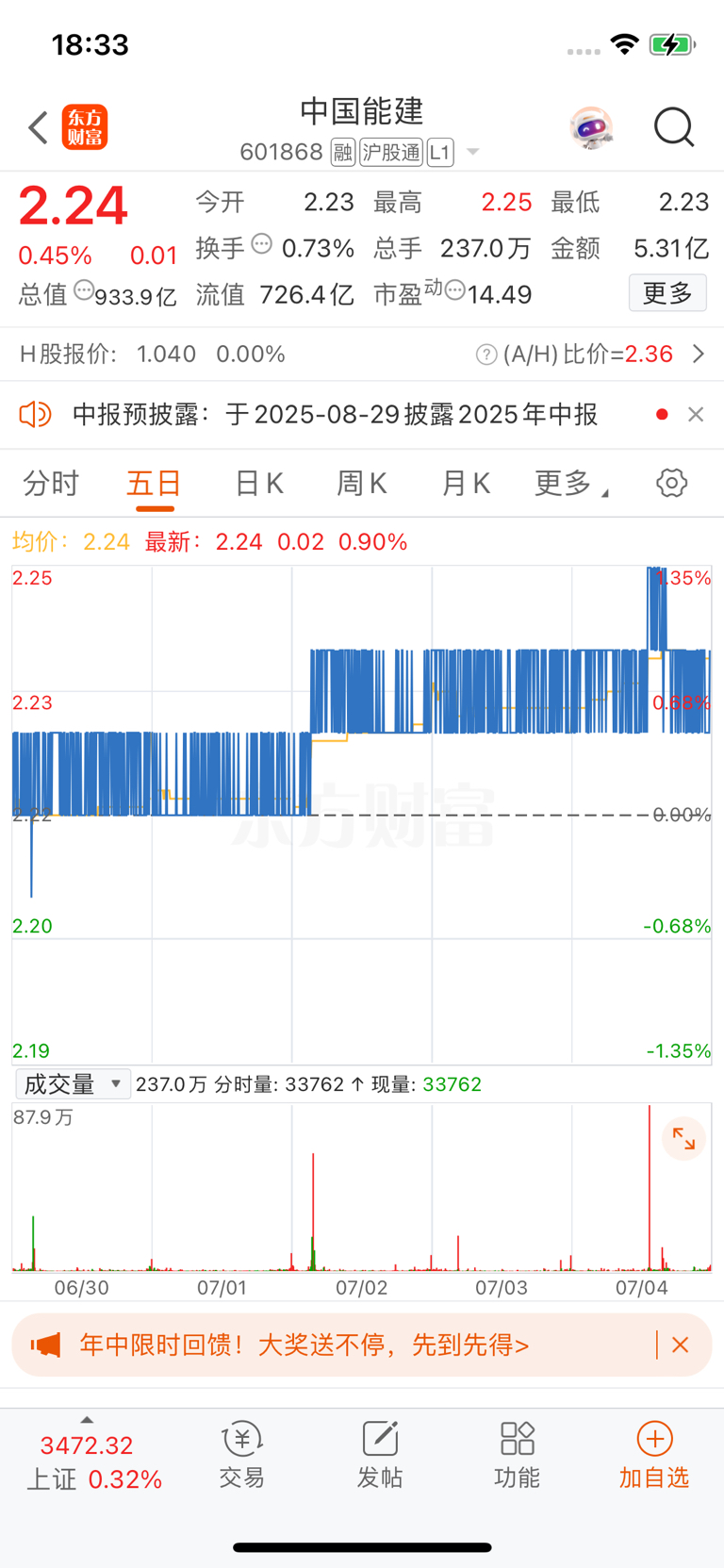Viewport: 724px width, 1568px height.
Task: Open the 更多 quote details button
Action: click(667, 293)
